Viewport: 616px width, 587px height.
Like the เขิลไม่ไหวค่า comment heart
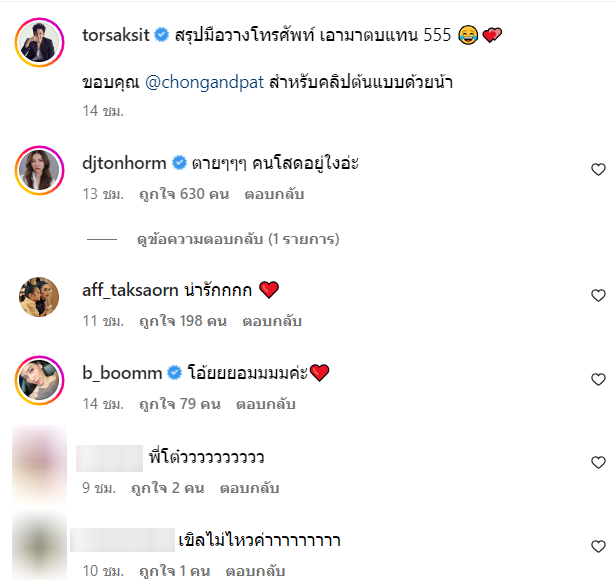pos(598,547)
